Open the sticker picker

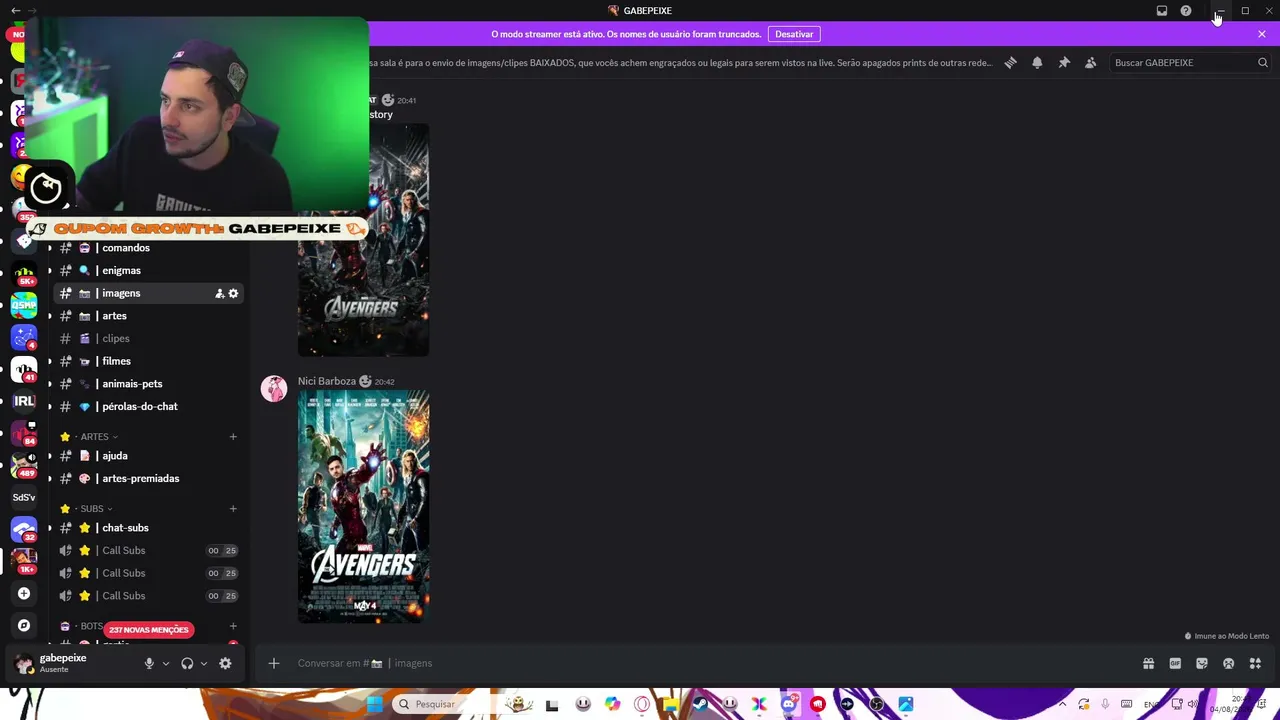[1202, 663]
